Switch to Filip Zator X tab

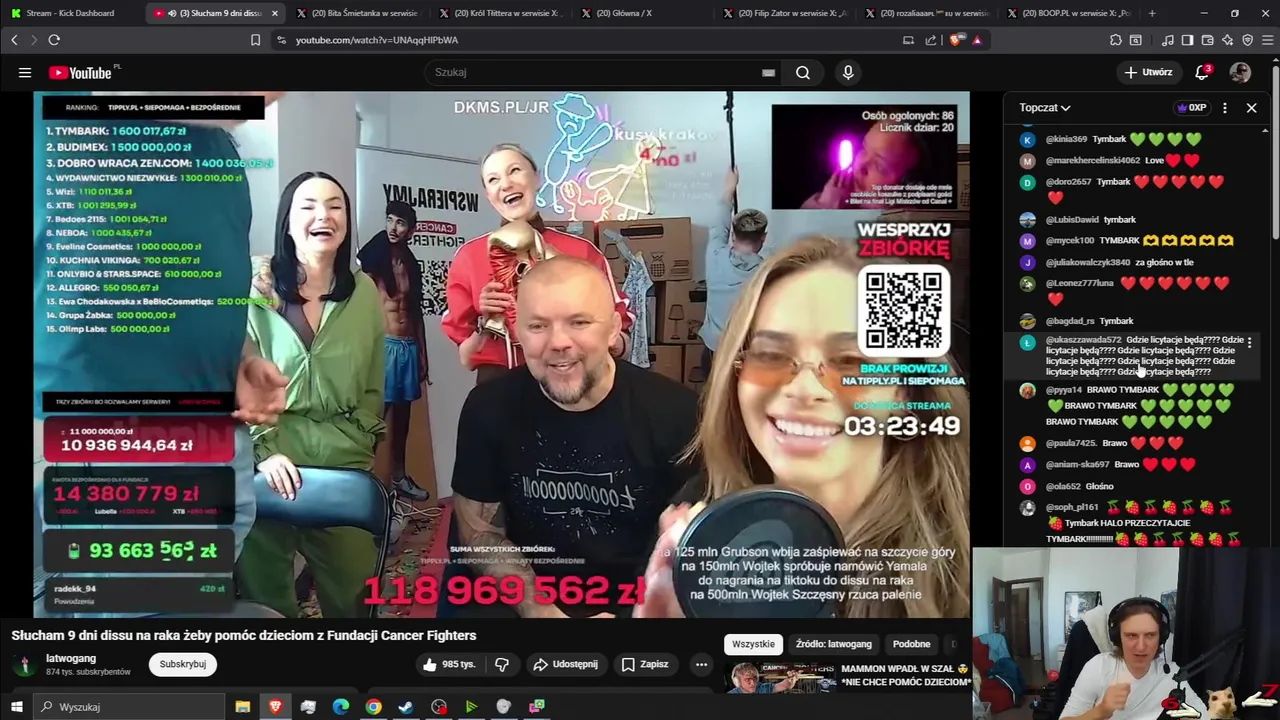click(x=790, y=13)
